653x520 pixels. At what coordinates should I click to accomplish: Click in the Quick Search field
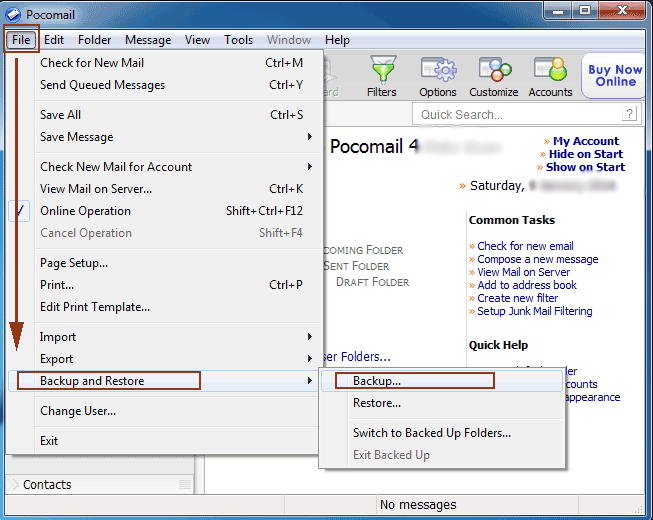[x=516, y=114]
